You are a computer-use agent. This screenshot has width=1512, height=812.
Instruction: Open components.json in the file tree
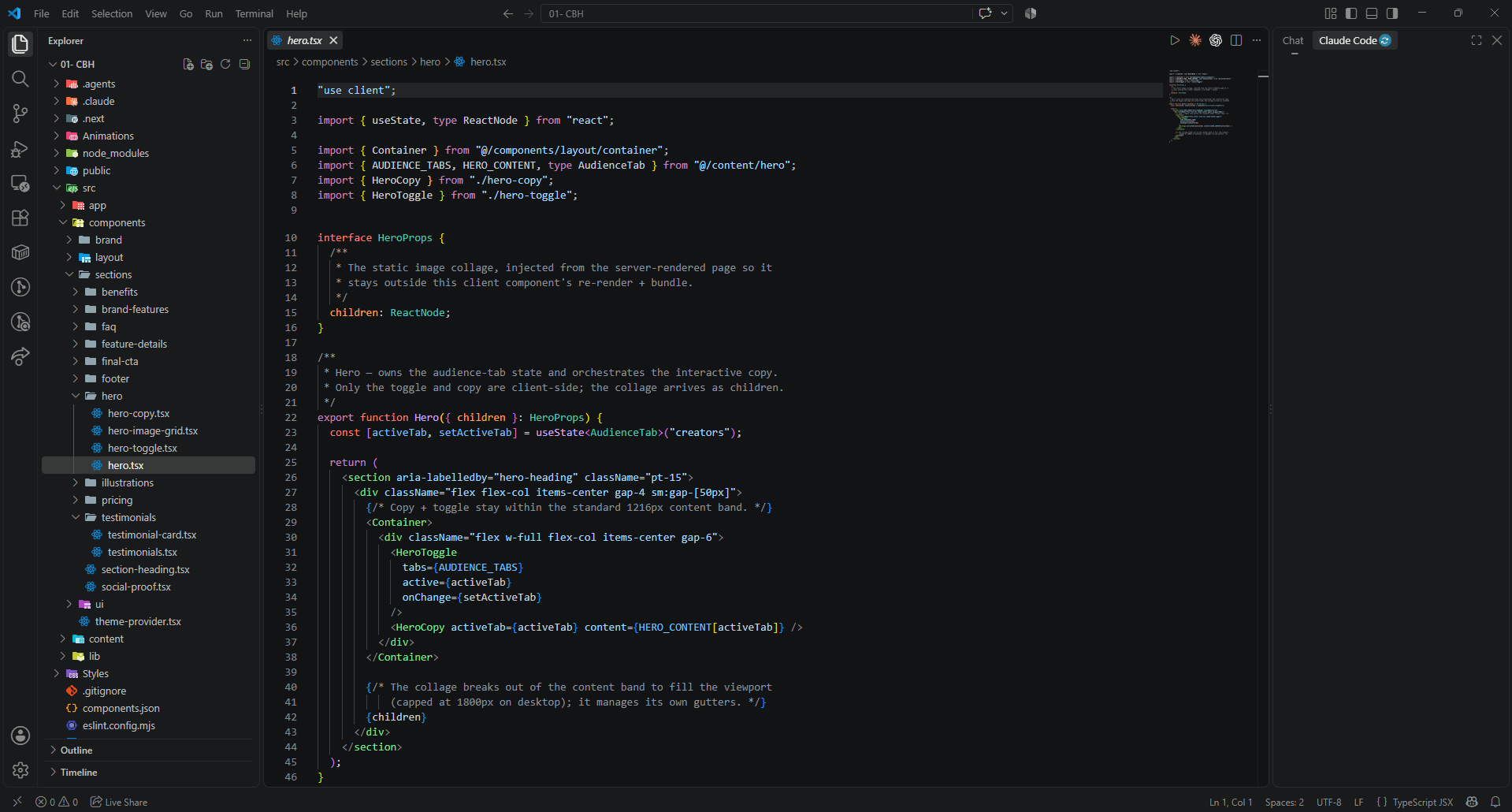[x=121, y=708]
